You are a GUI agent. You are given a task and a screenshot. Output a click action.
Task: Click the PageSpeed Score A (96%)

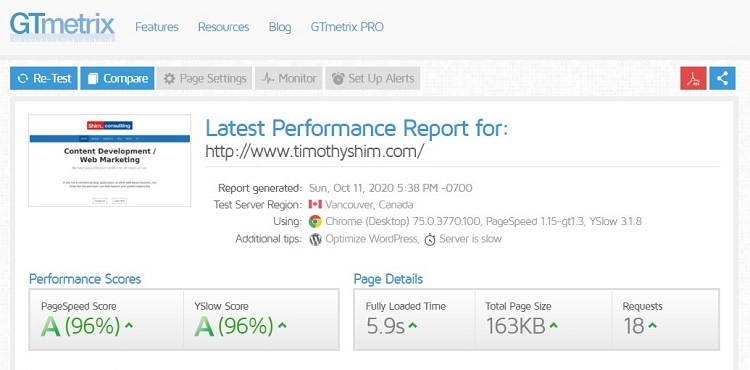click(x=80, y=326)
